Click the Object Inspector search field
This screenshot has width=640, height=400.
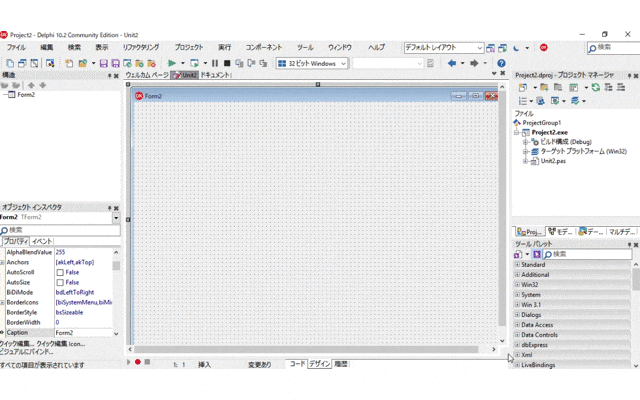point(60,230)
